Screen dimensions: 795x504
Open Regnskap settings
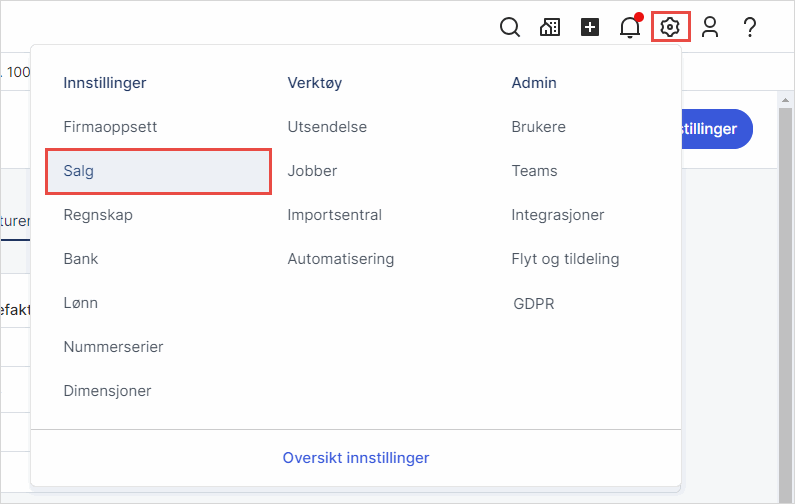click(98, 215)
